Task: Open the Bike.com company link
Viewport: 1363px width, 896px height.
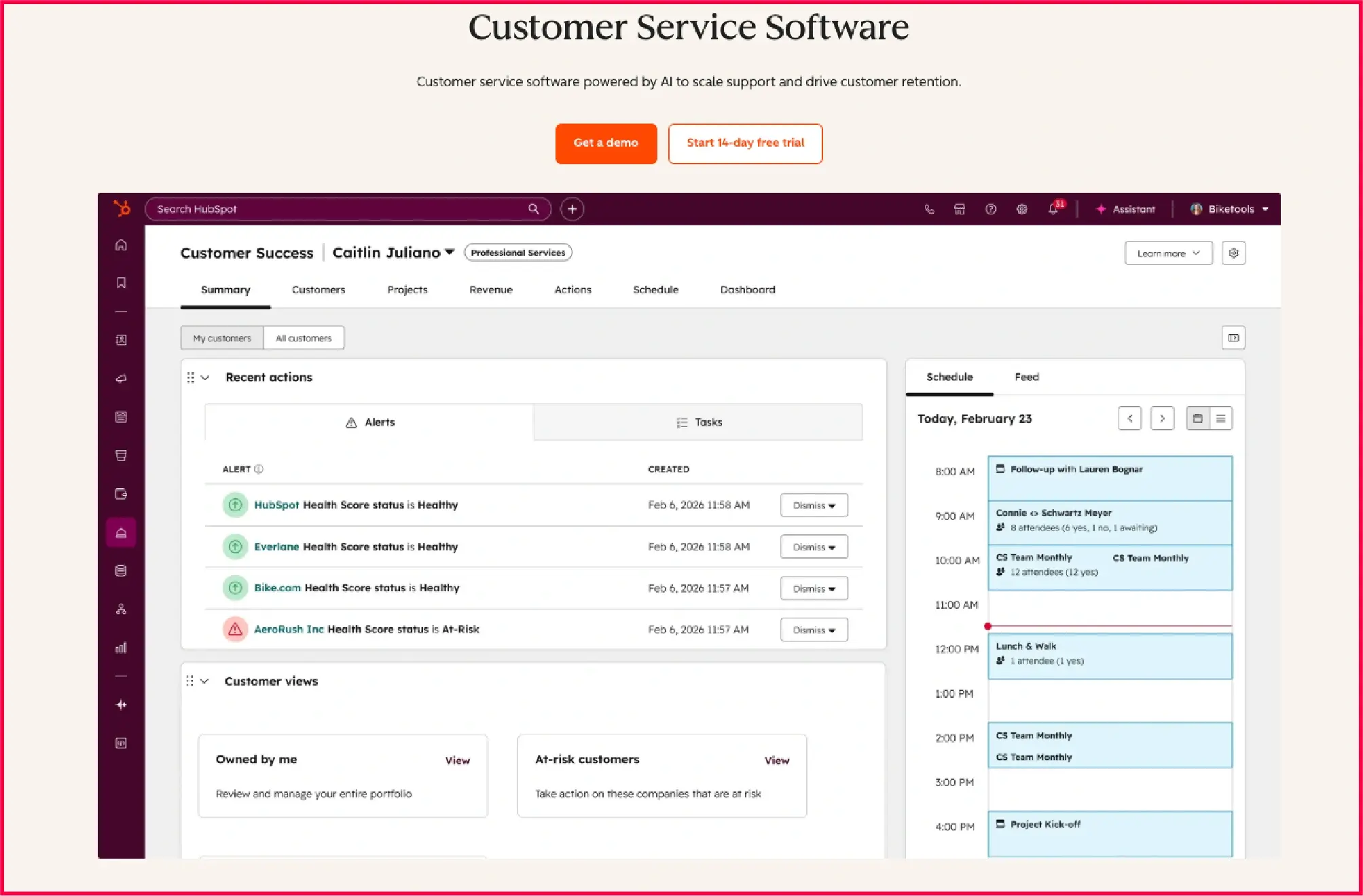Action: pyautogui.click(x=277, y=588)
